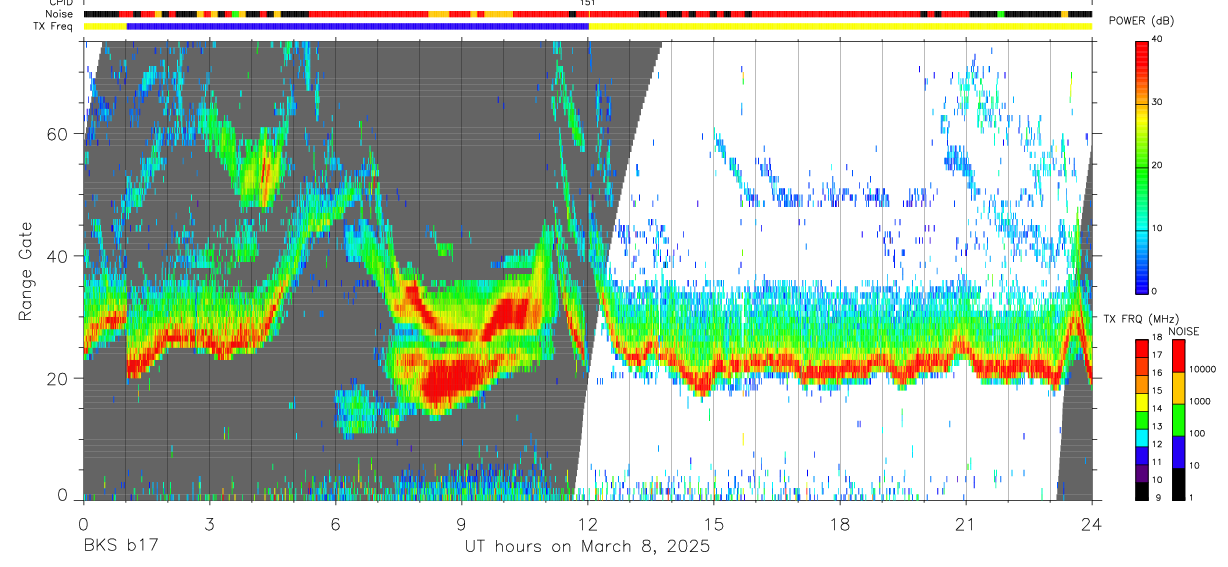Click the 20 tick on Range Gate axis
The height and width of the screenshot is (567, 1228).
[x=56, y=378]
